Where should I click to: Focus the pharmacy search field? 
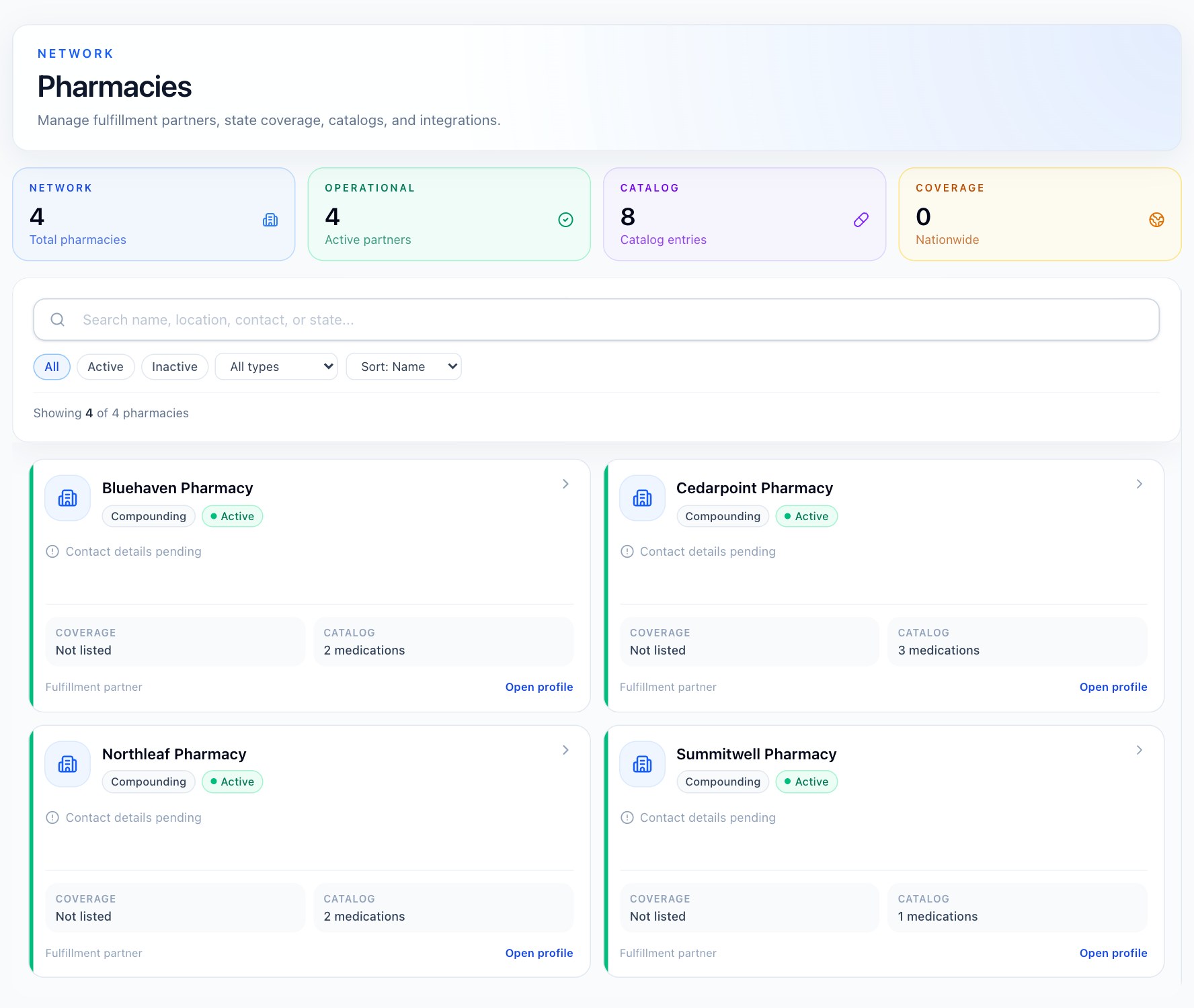coord(596,320)
